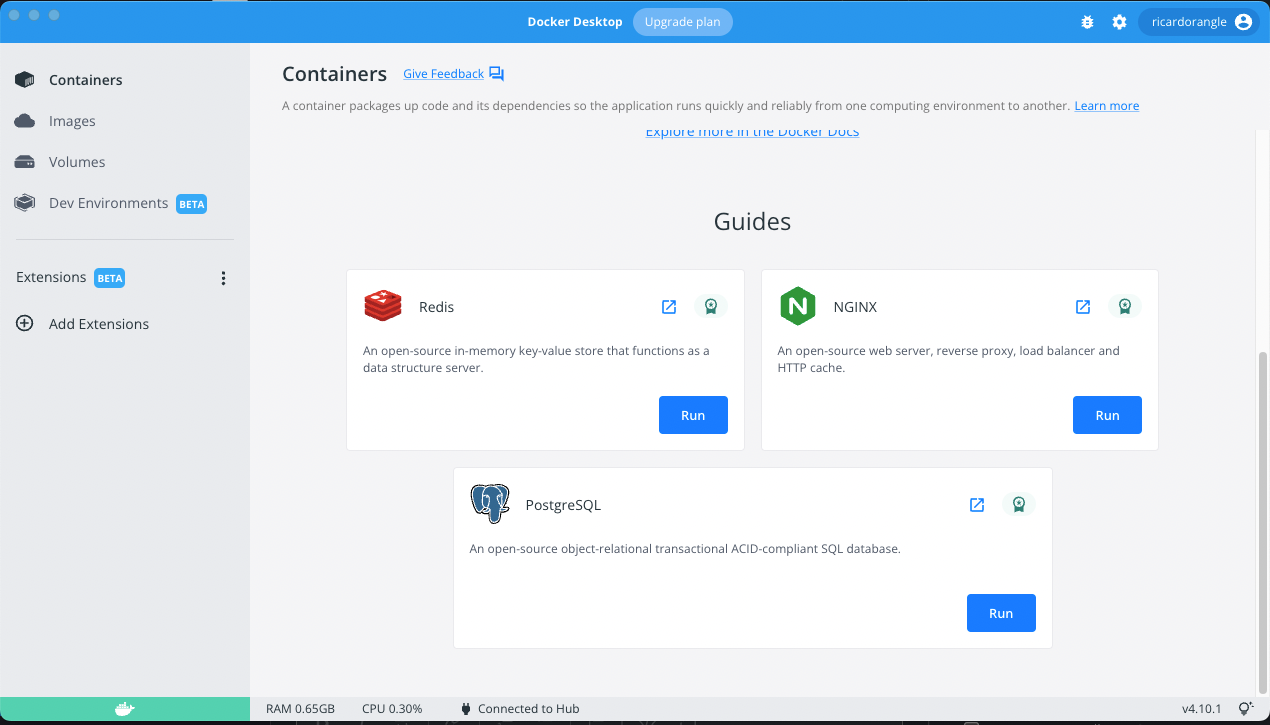Click the Redis card title
This screenshot has width=1270, height=725.
436,307
